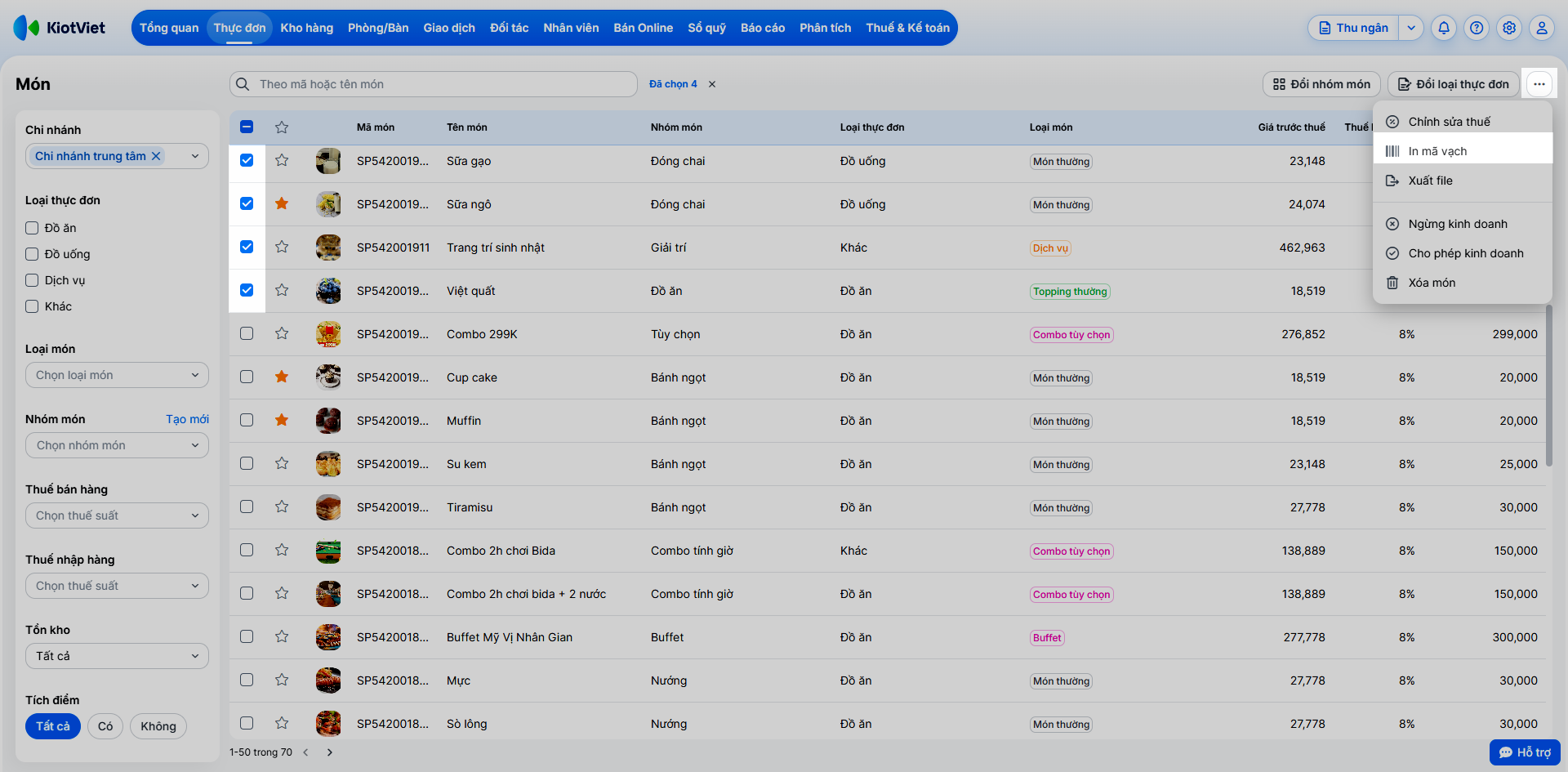Click the 'Tạo mới' group link
The height and width of the screenshot is (772, 1568).
click(x=187, y=419)
